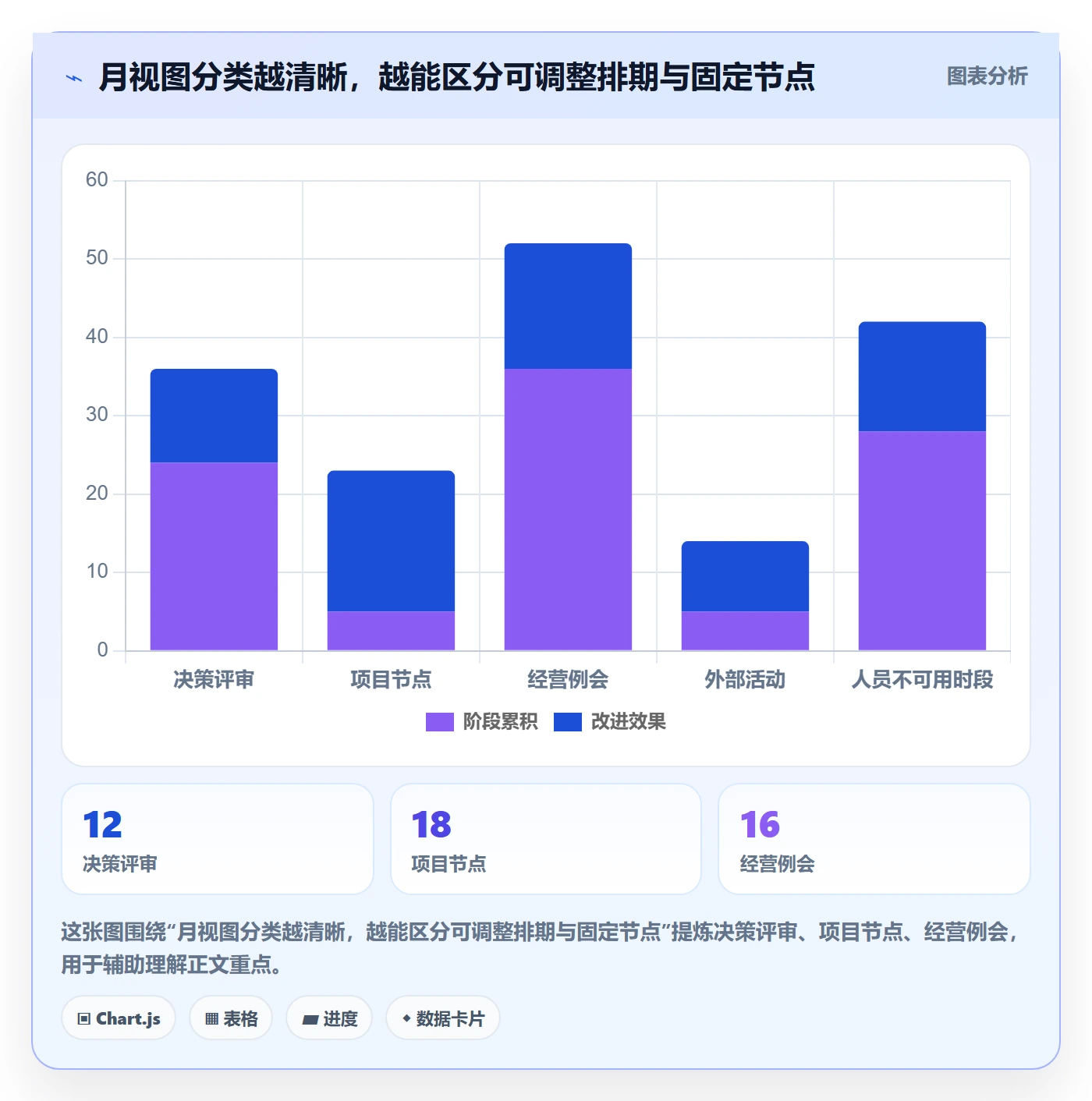Screen dimensions: 1092x1101
Task: Click the blue segment of 决策评审 bar
Action: pos(214,416)
